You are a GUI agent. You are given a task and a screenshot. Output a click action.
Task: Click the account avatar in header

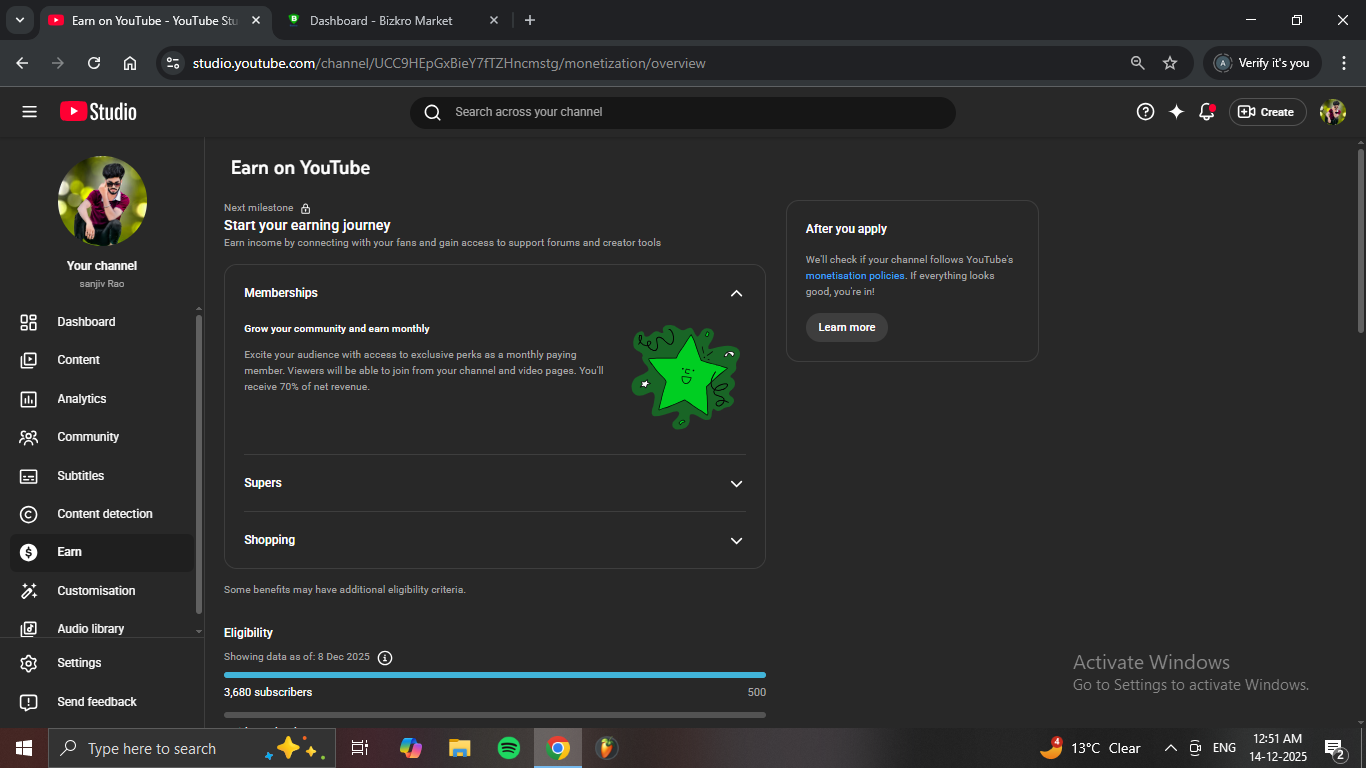click(x=1332, y=112)
